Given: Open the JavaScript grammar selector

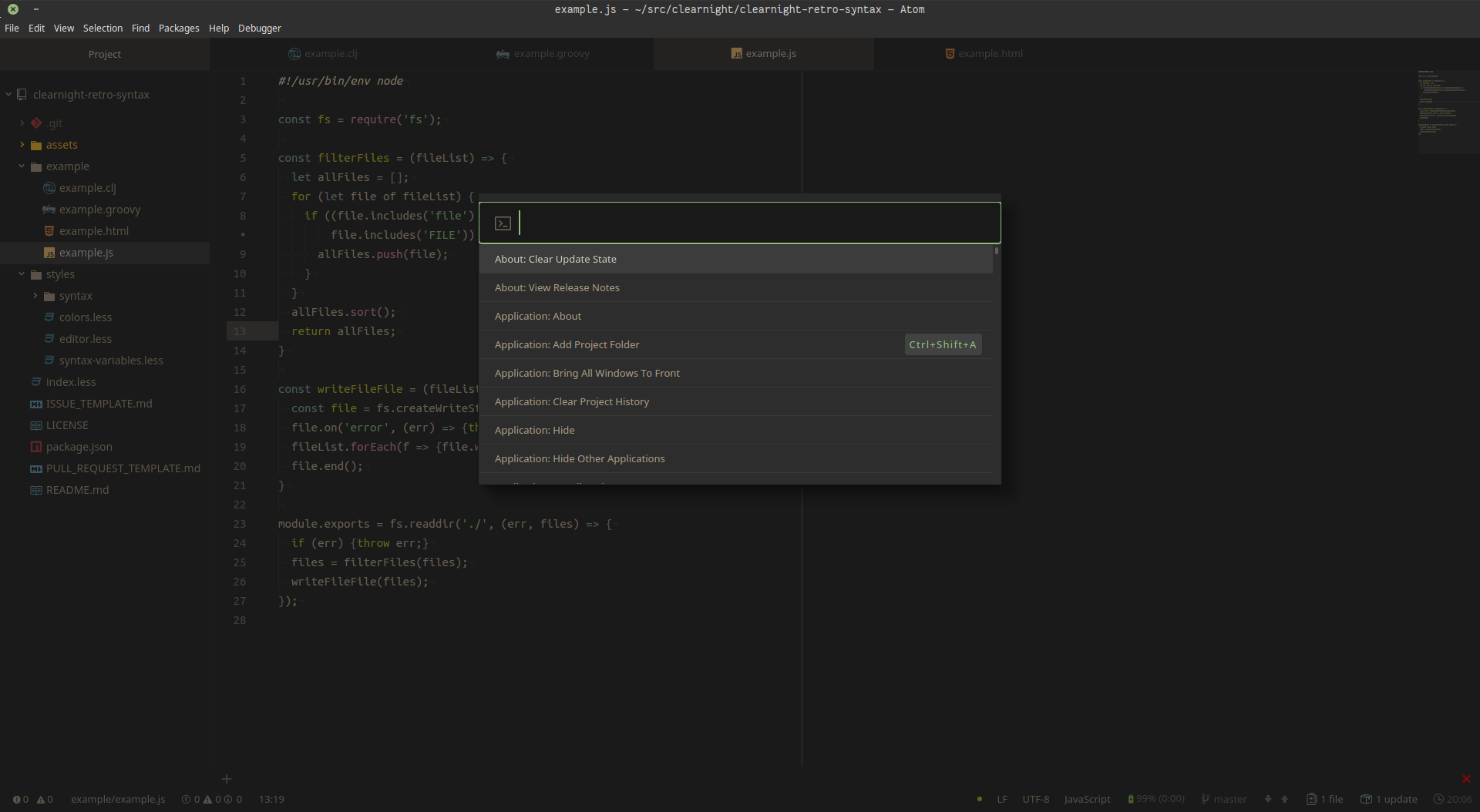Looking at the screenshot, I should (1087, 800).
